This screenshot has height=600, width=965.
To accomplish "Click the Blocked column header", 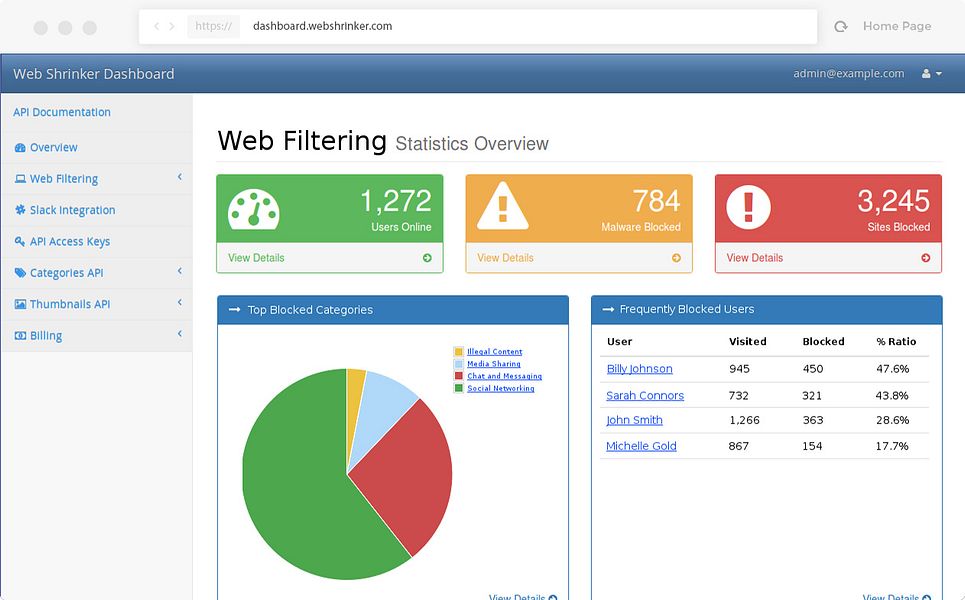I will 823,342.
